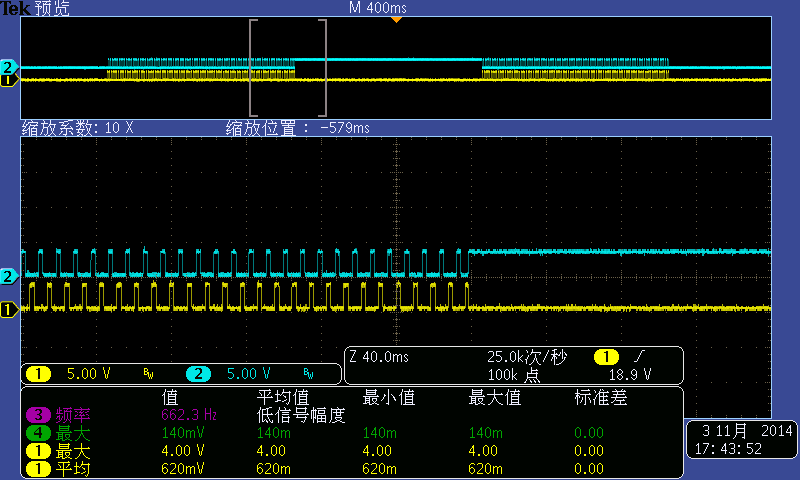Click channel 2 5.00 V scale value
Screen dimensions: 800x480
tap(248, 374)
